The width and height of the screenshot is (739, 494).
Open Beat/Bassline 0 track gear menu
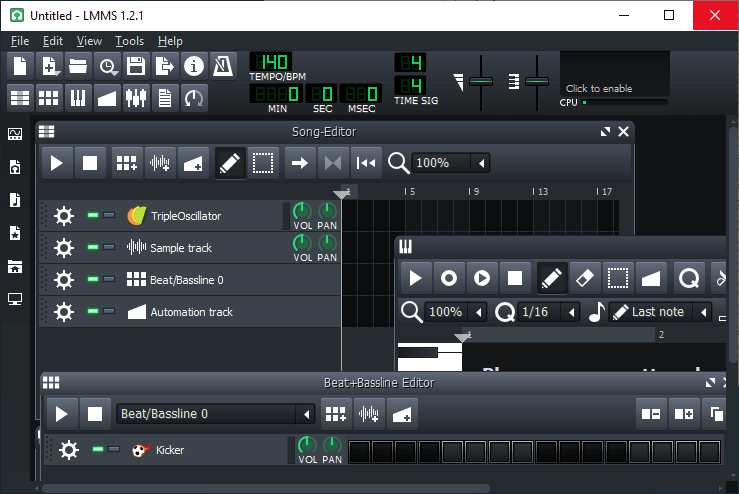tap(64, 280)
